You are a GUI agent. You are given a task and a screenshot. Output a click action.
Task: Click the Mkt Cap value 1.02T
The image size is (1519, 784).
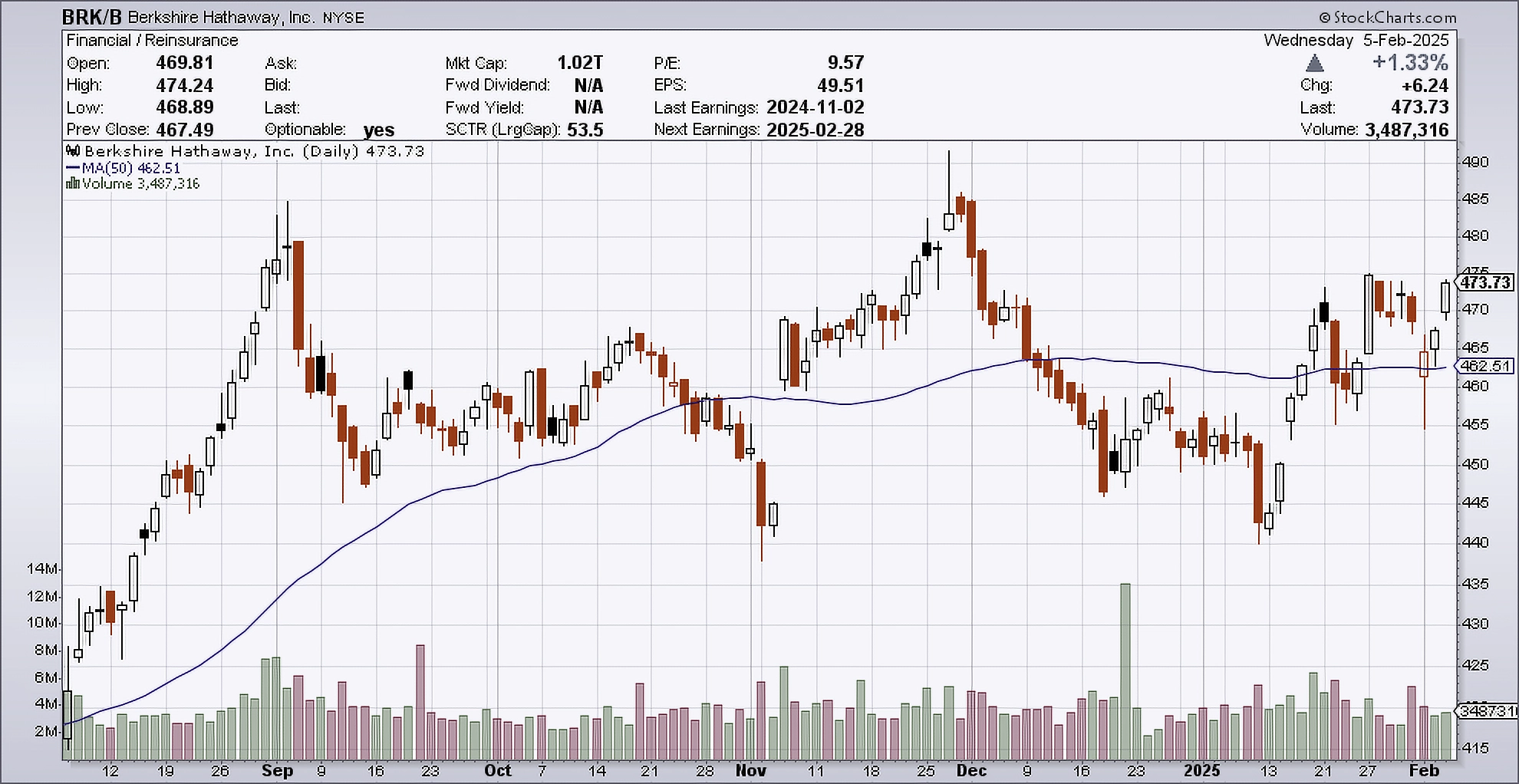580,63
